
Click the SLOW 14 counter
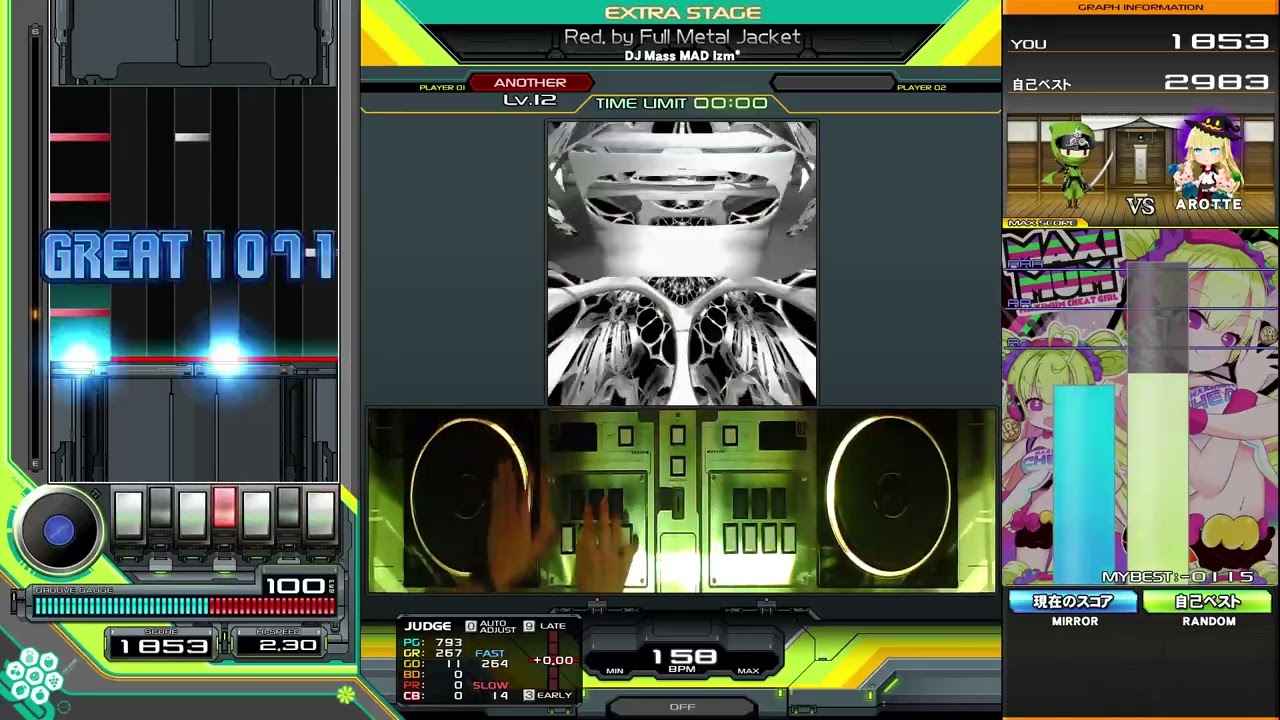click(x=491, y=691)
